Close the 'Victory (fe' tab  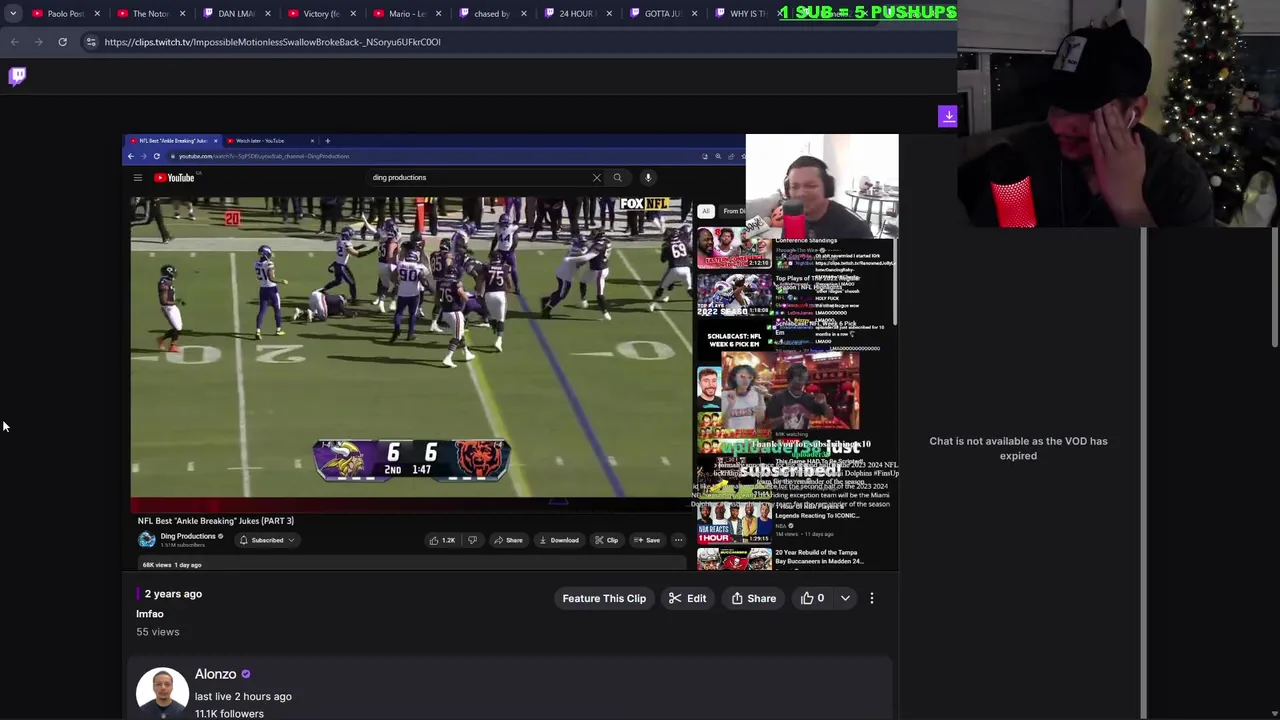pyautogui.click(x=352, y=14)
